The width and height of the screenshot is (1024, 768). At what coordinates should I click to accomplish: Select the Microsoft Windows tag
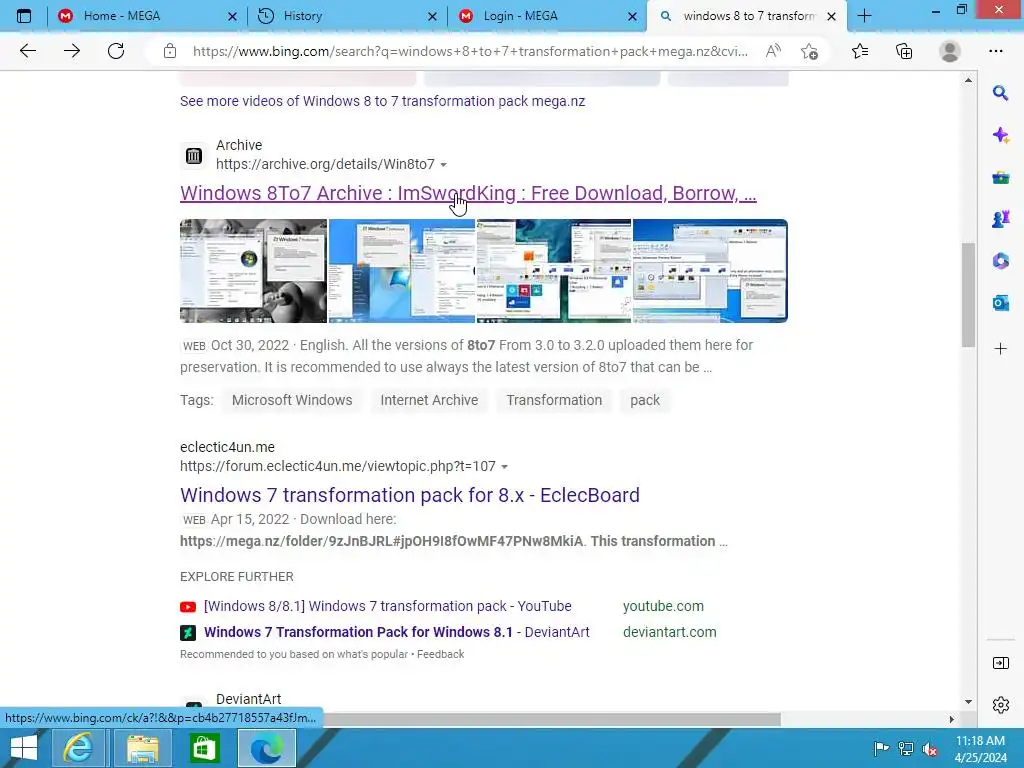pyautogui.click(x=292, y=400)
